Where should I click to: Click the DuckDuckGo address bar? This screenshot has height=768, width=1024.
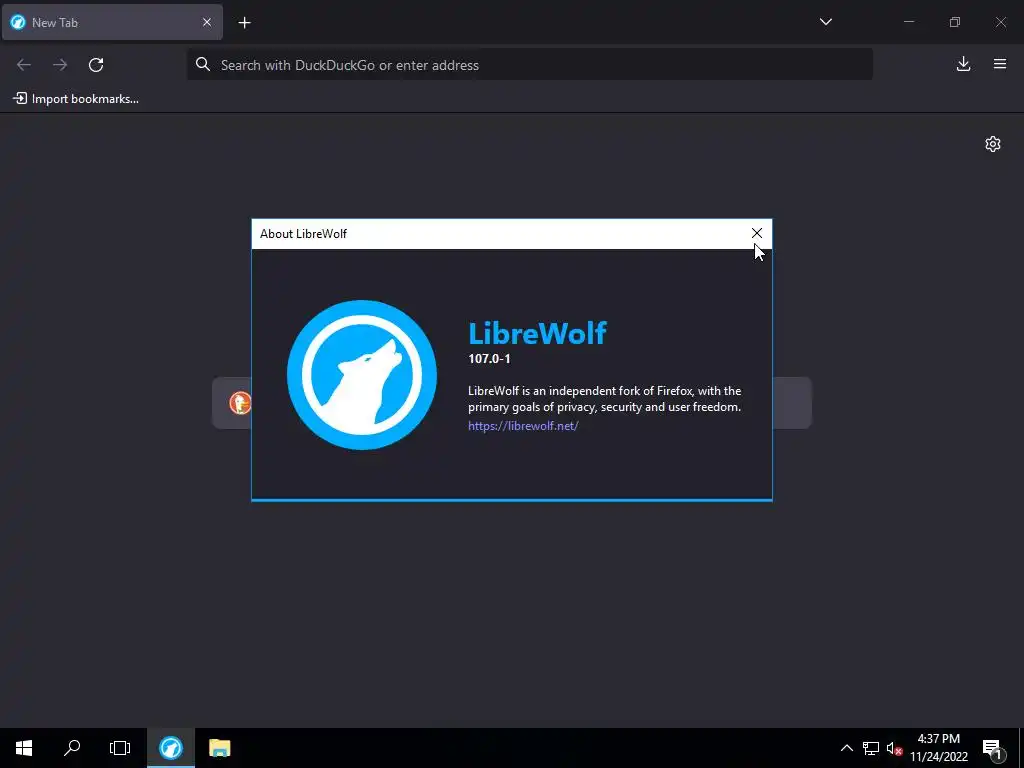tap(530, 65)
